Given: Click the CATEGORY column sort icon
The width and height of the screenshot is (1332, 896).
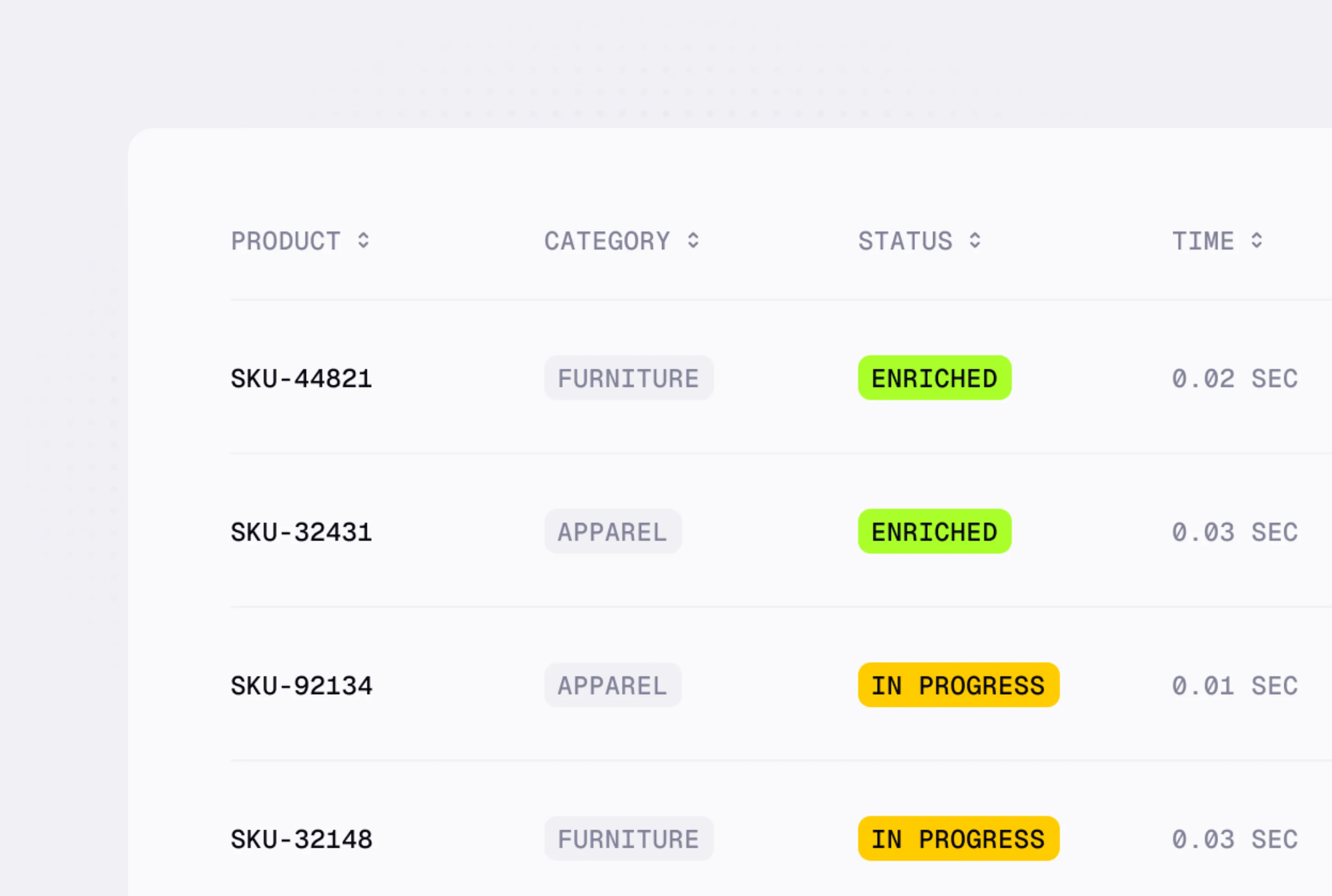Looking at the screenshot, I should [x=693, y=241].
